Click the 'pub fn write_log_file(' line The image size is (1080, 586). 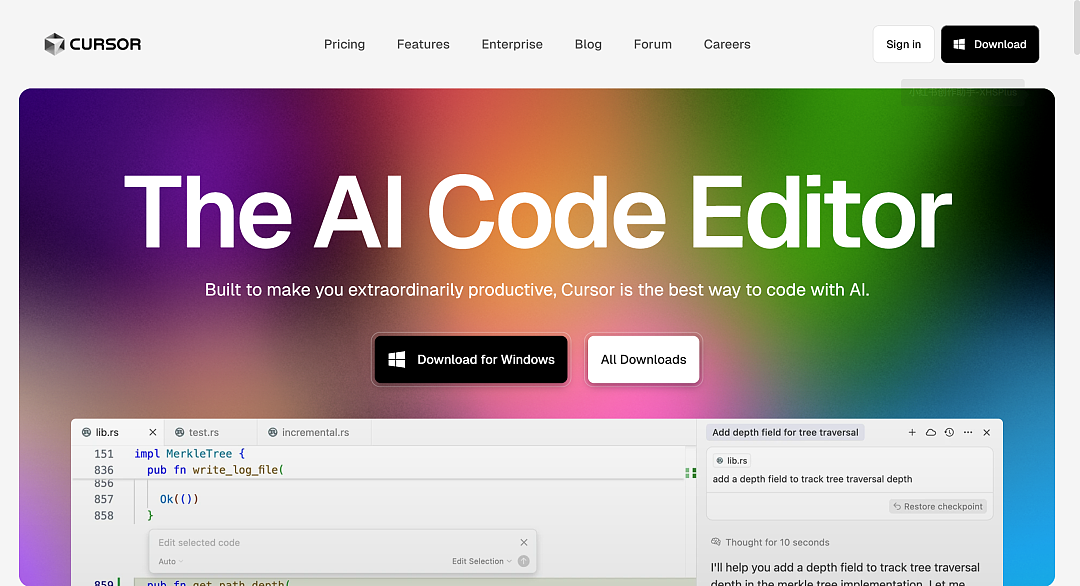pos(215,470)
